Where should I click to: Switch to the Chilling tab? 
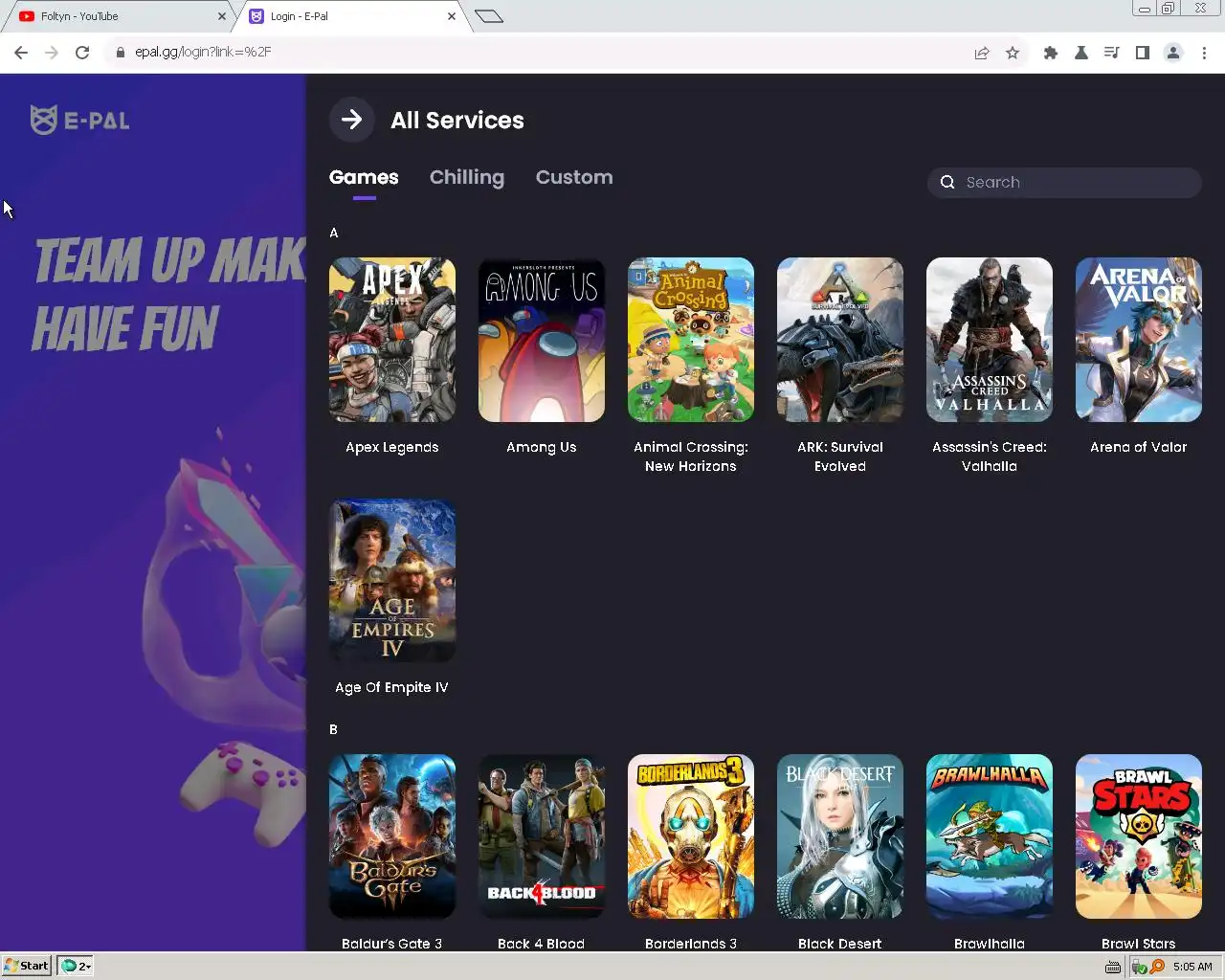467,177
